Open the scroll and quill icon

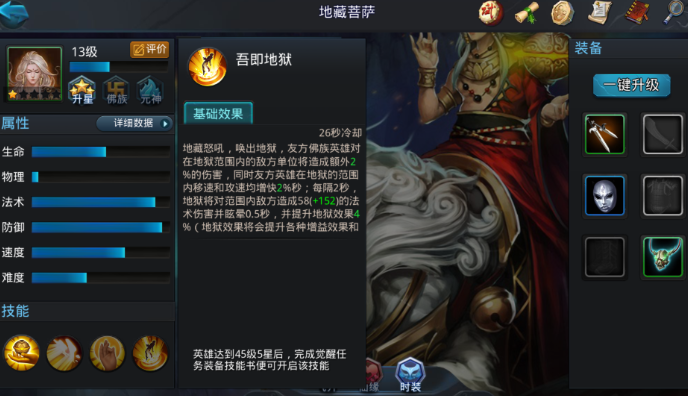click(600, 13)
